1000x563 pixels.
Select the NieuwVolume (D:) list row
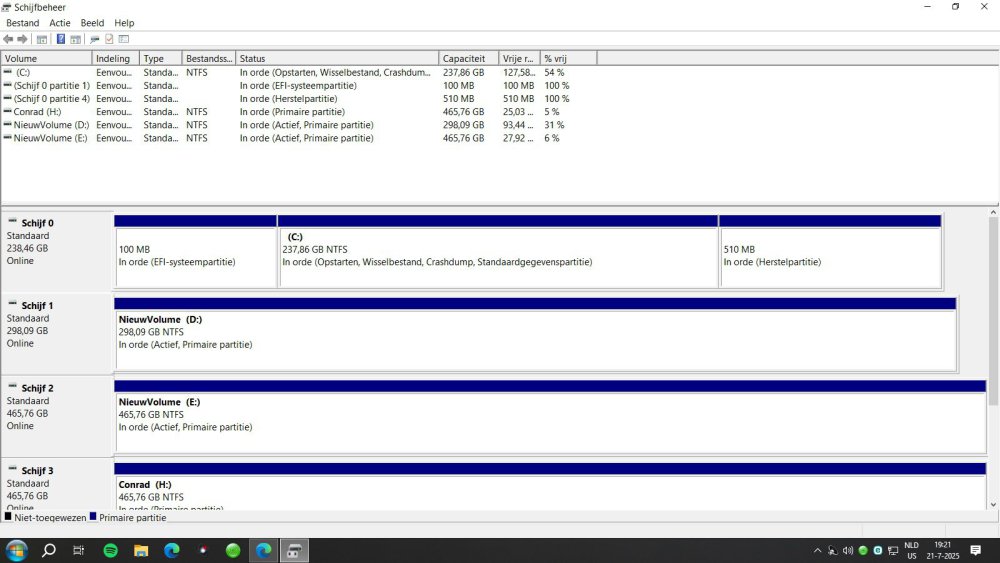300,125
